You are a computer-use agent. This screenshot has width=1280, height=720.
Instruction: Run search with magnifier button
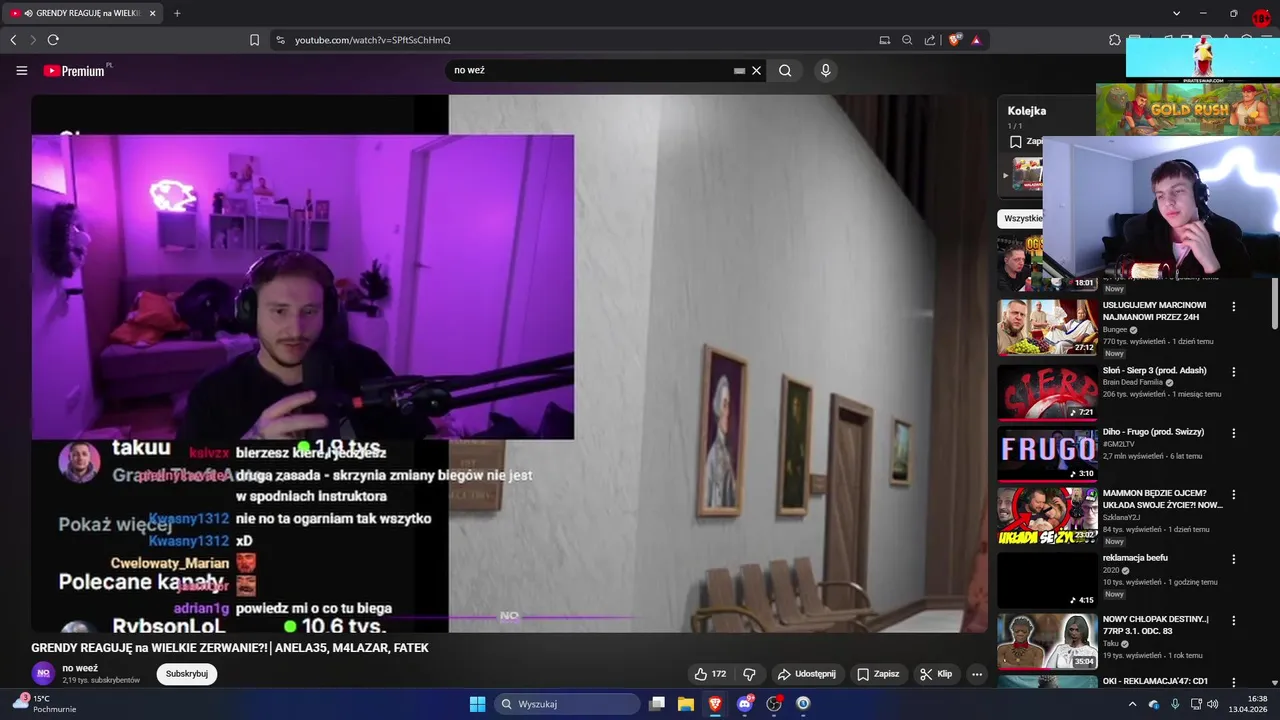tap(785, 71)
